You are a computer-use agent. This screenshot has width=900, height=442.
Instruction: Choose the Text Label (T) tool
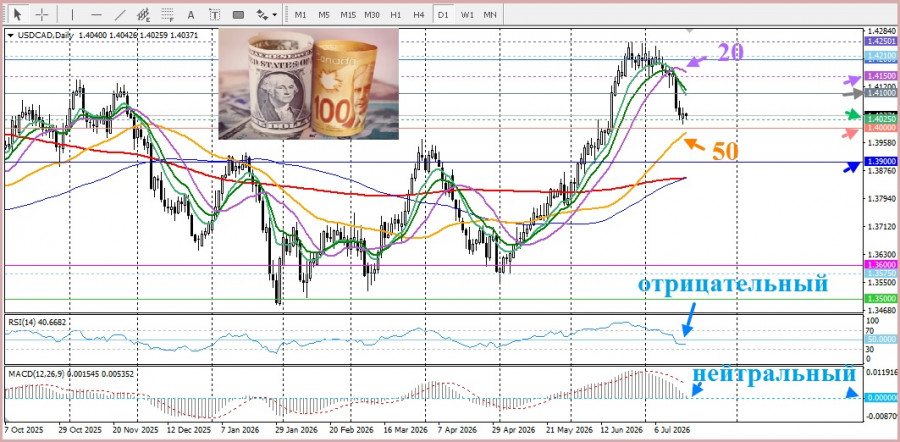214,14
